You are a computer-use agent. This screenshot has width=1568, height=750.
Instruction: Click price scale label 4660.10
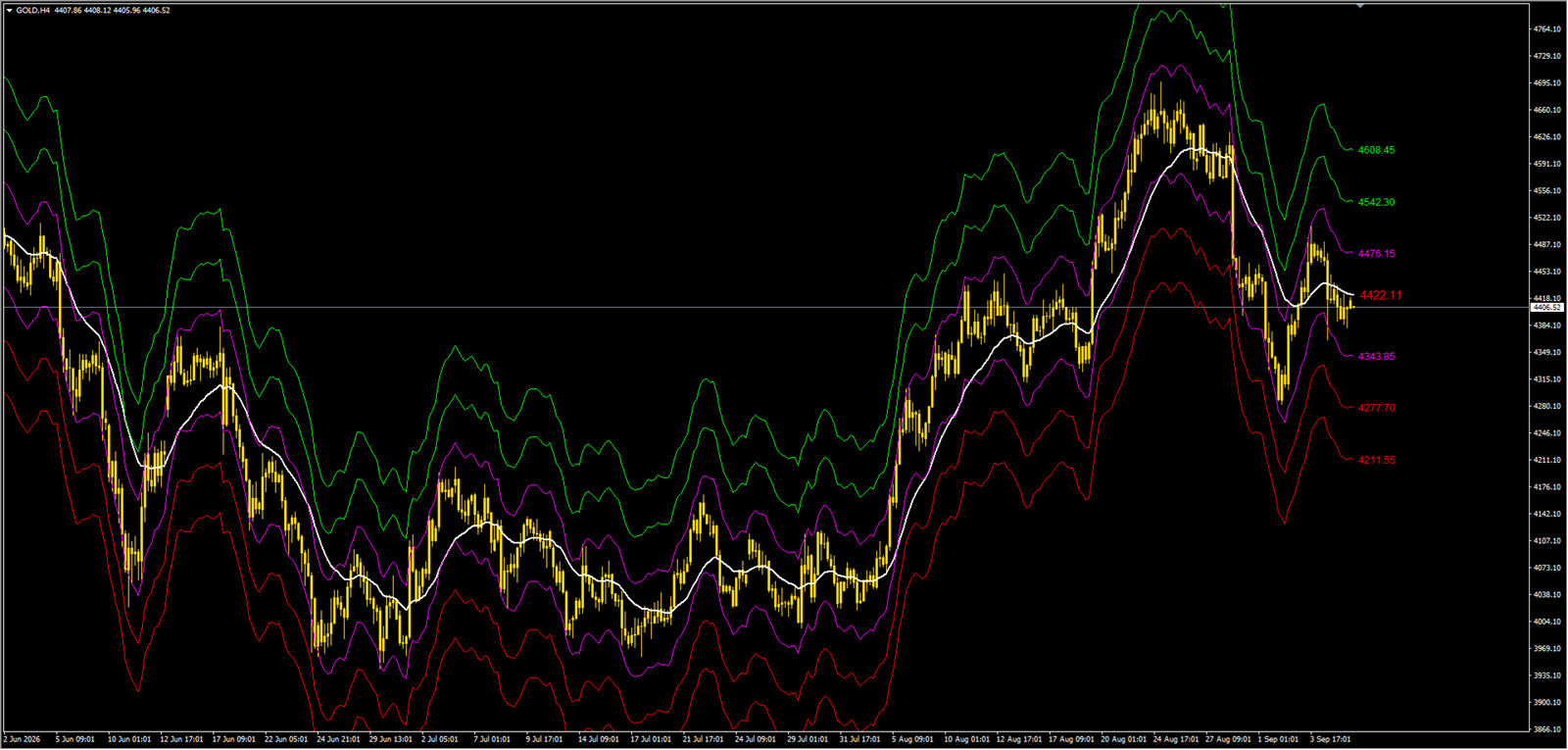click(x=1547, y=110)
